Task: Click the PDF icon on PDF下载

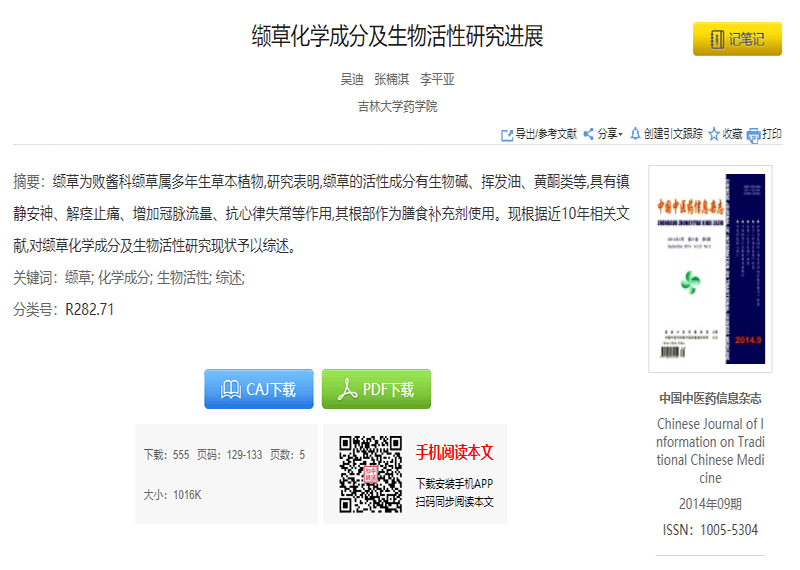Action: pyautogui.click(x=347, y=389)
